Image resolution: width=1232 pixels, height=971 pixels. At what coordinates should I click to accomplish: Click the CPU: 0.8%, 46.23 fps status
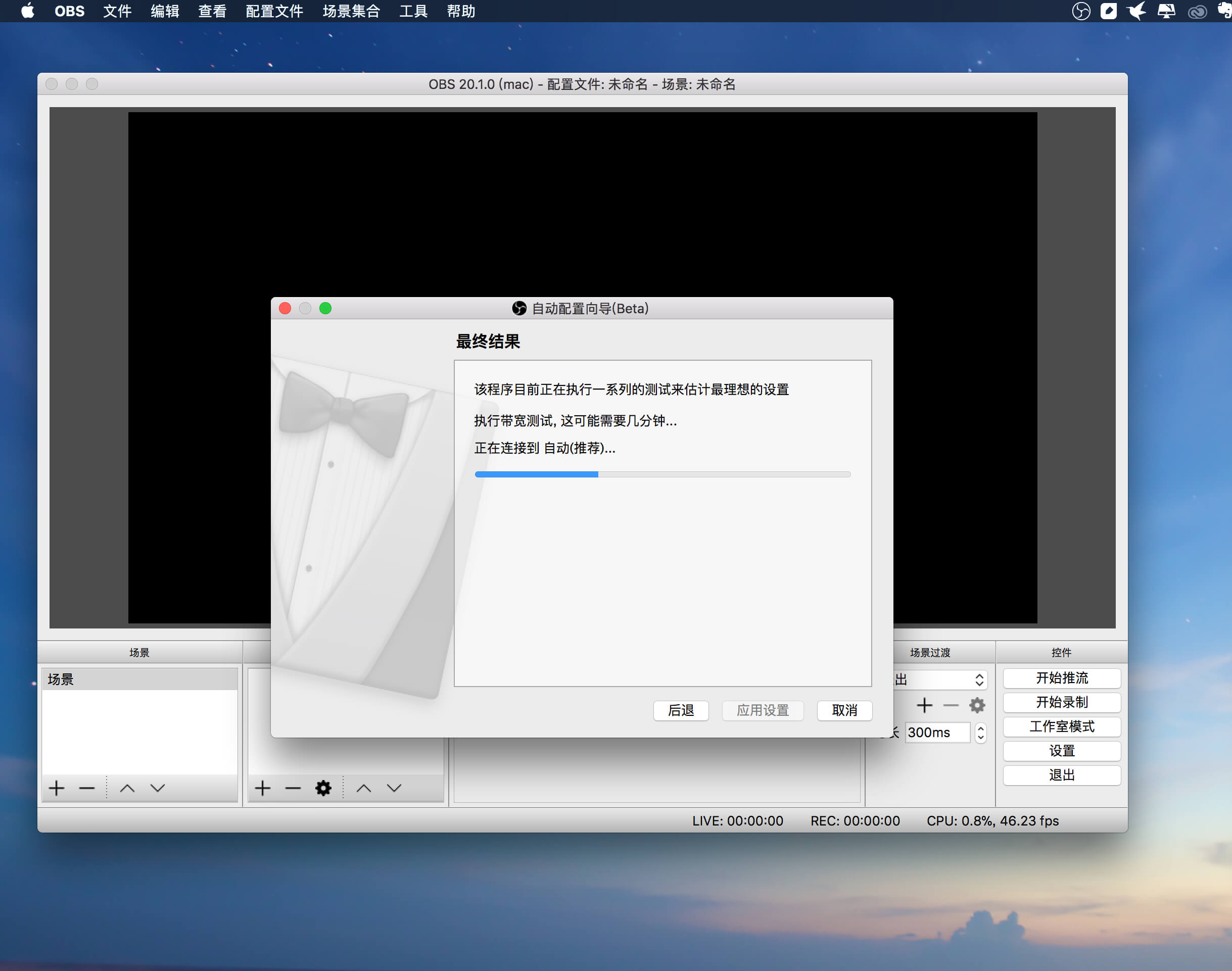click(x=992, y=820)
